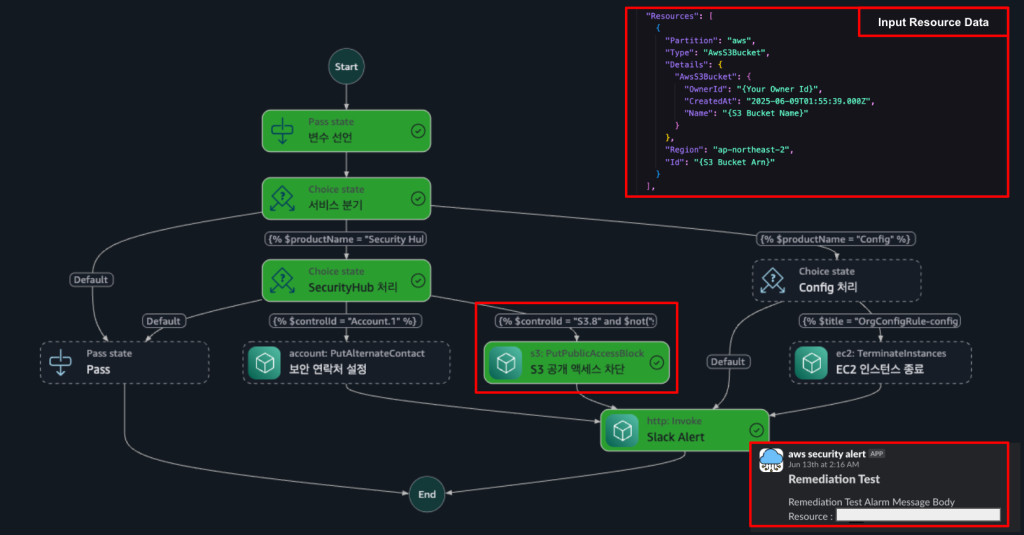Image resolution: width=1024 pixels, height=535 pixels.
Task: Select the EC2 인스턴스 종료 task node
Action: pos(880,363)
